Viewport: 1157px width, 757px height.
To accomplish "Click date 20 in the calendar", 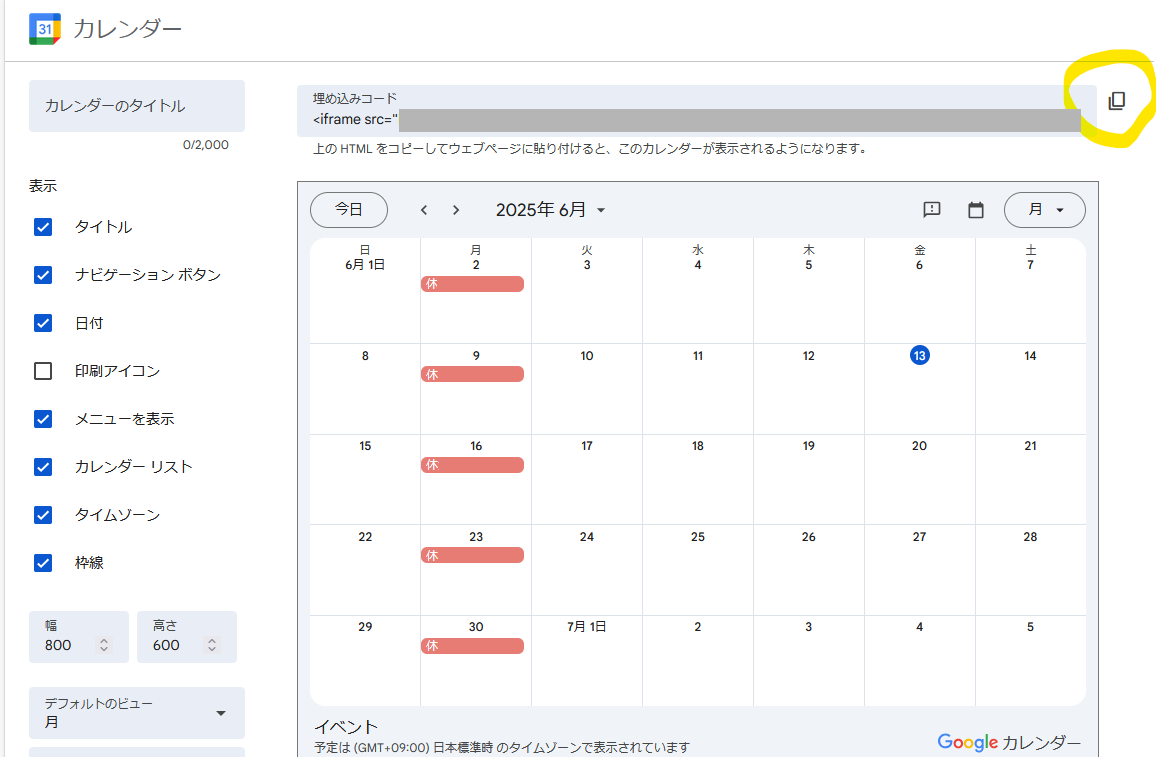I will pos(919,446).
